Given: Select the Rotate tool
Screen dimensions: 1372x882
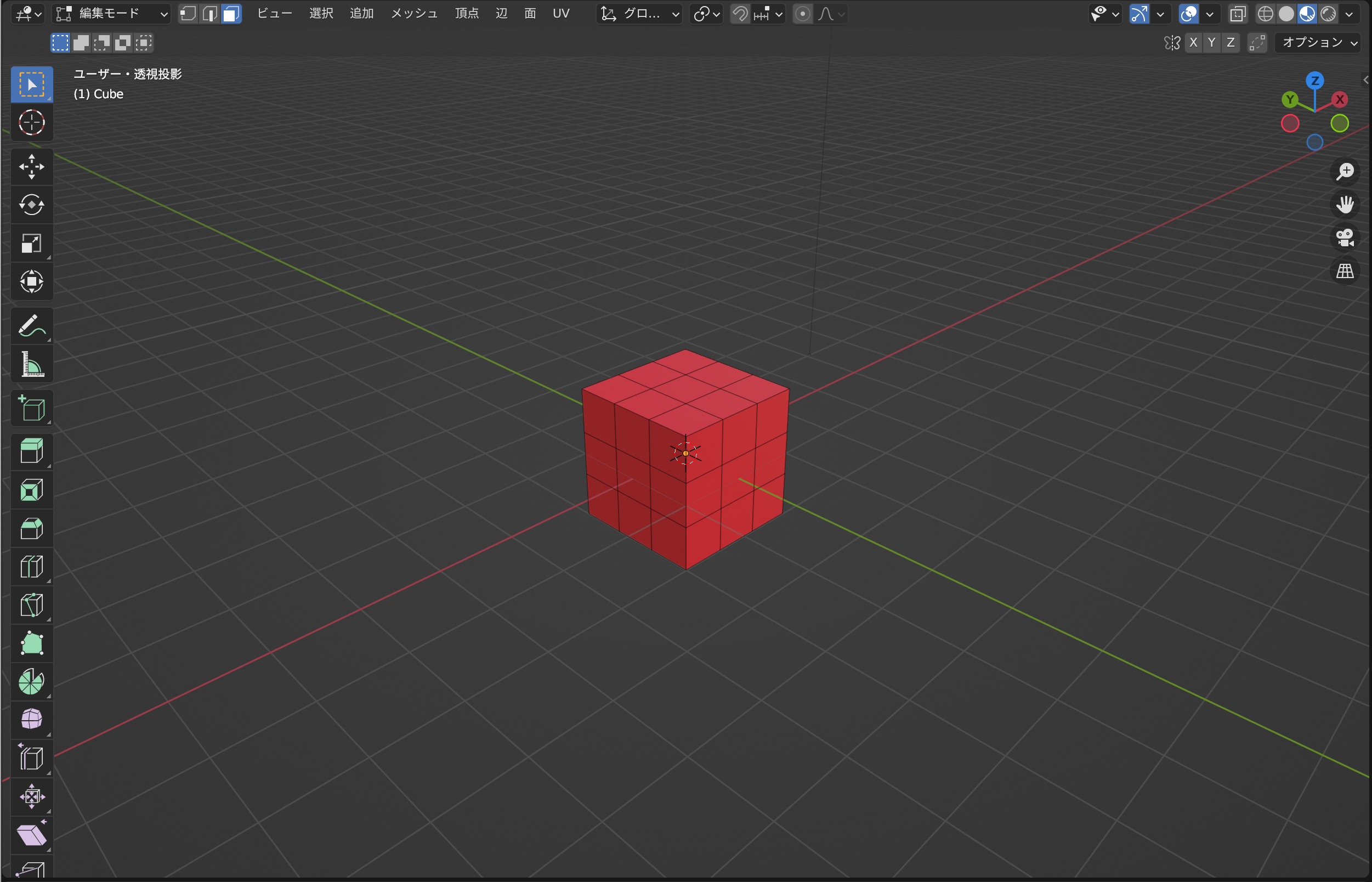Looking at the screenshot, I should [x=31, y=205].
